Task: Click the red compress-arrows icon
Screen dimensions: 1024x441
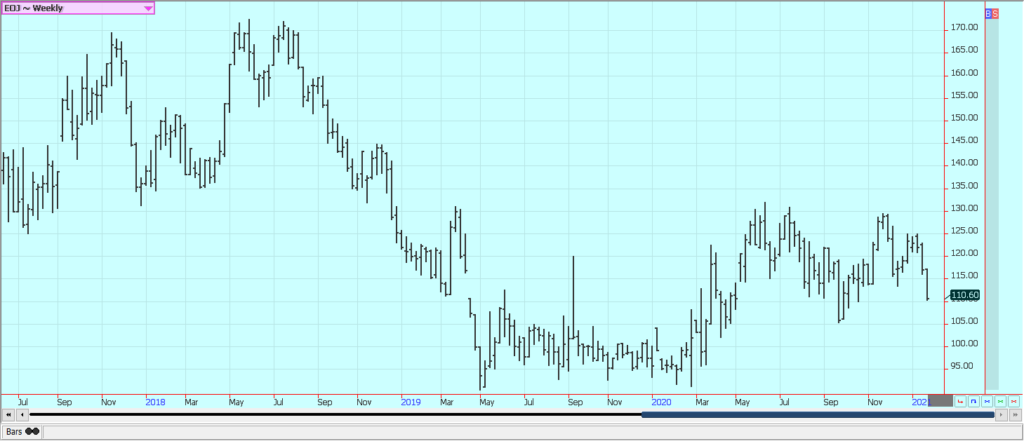Action: (1013, 401)
